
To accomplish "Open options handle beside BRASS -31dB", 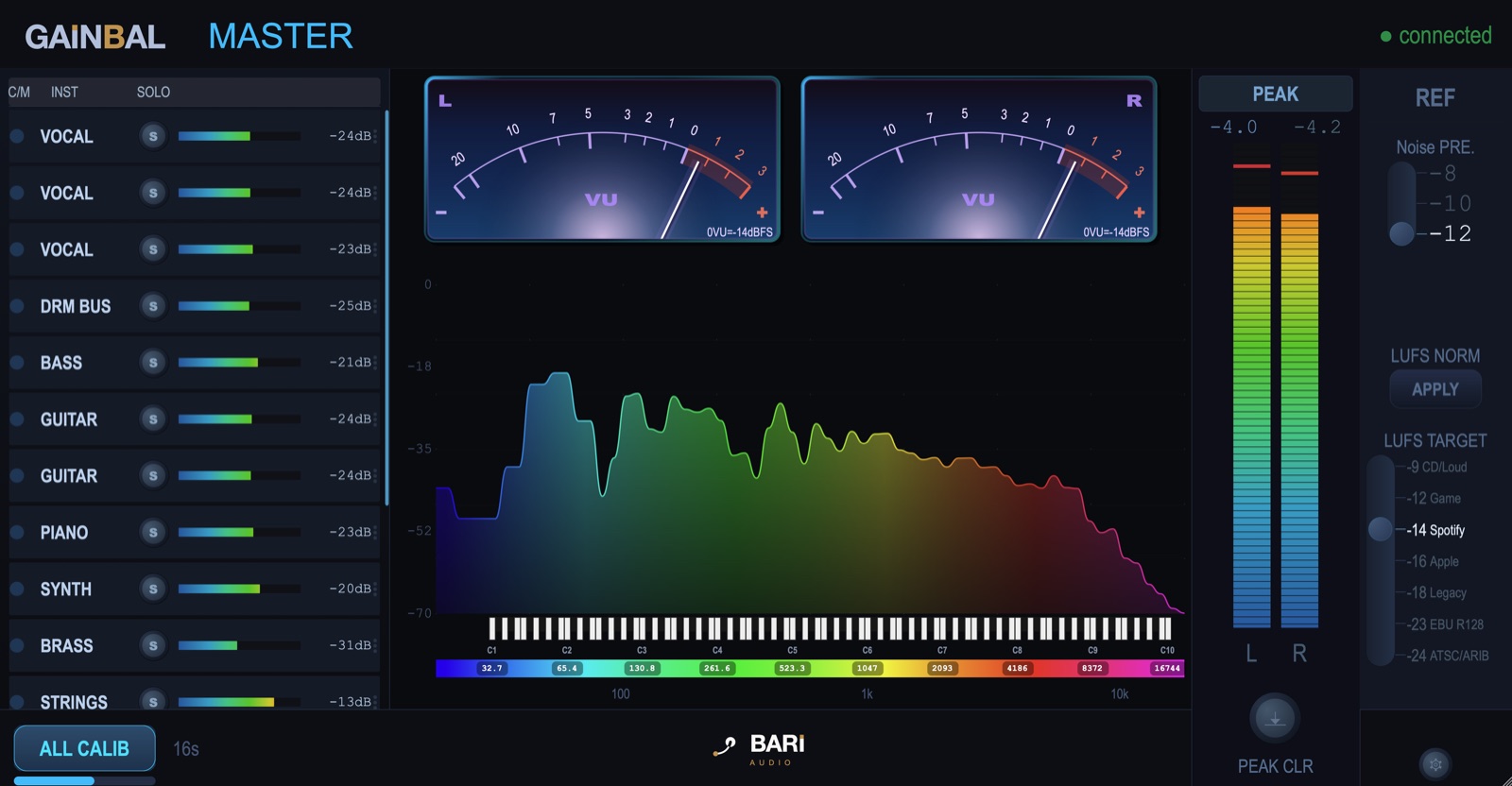I will pos(375,646).
